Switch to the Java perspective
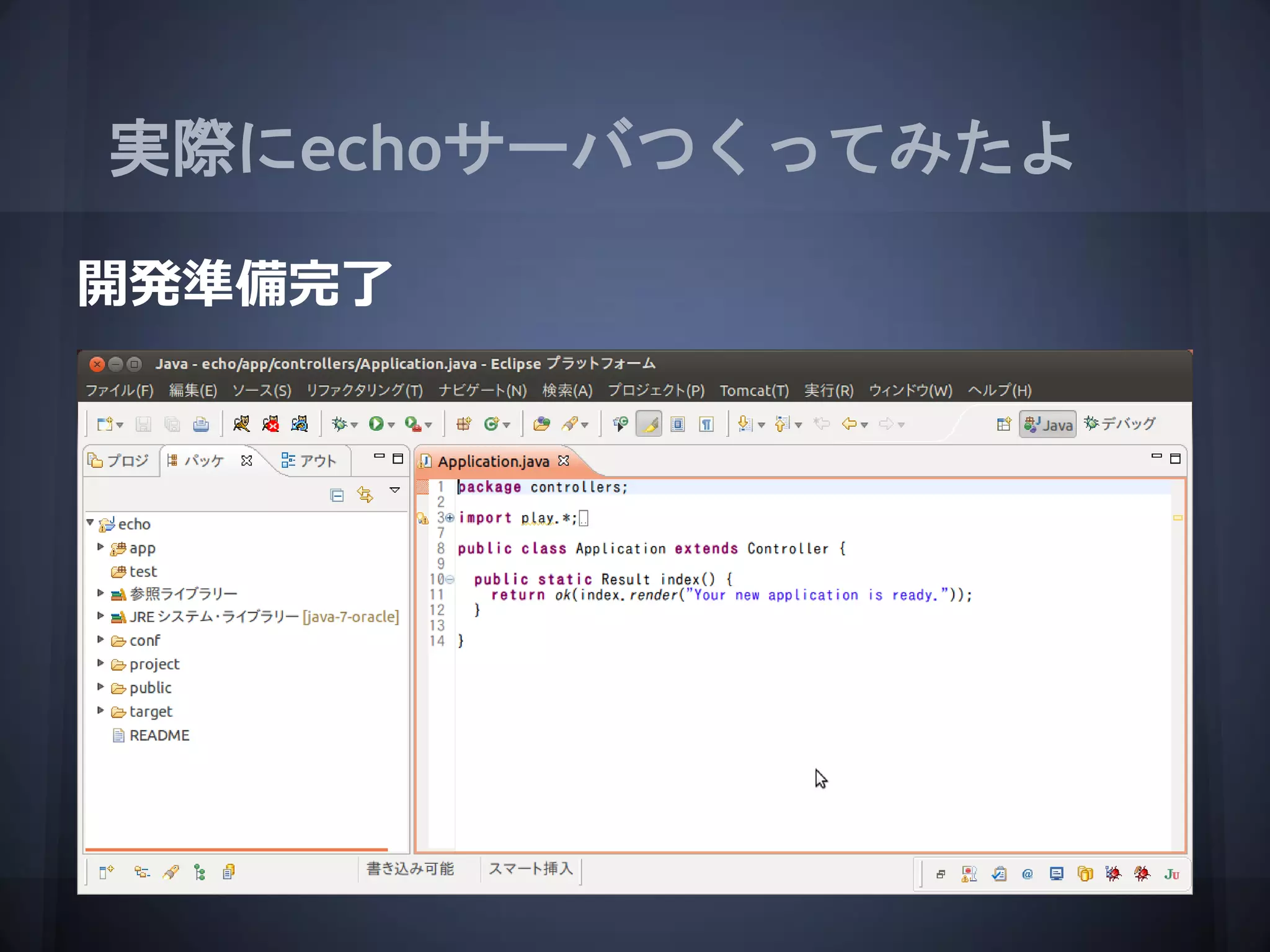This screenshot has width=1270, height=952. 1047,425
